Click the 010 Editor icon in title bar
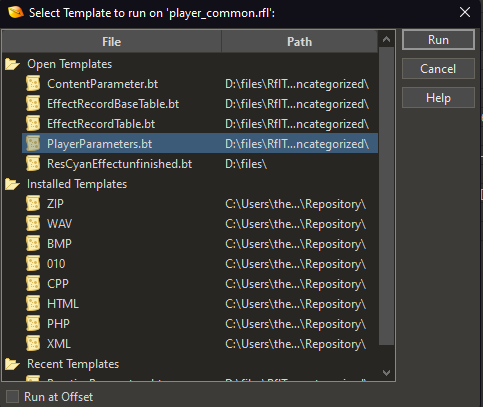483x407 pixels. click(x=16, y=13)
